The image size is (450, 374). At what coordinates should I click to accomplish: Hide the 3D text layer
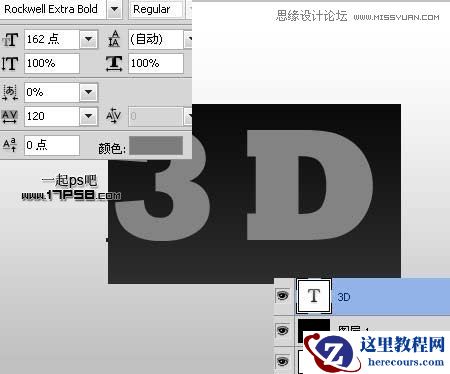click(x=283, y=295)
